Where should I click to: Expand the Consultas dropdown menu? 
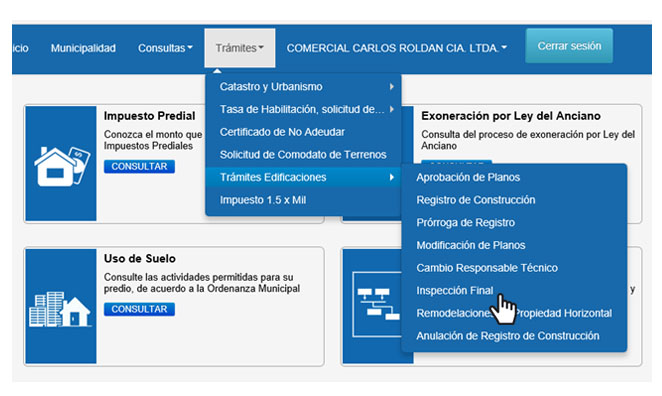[x=165, y=48]
